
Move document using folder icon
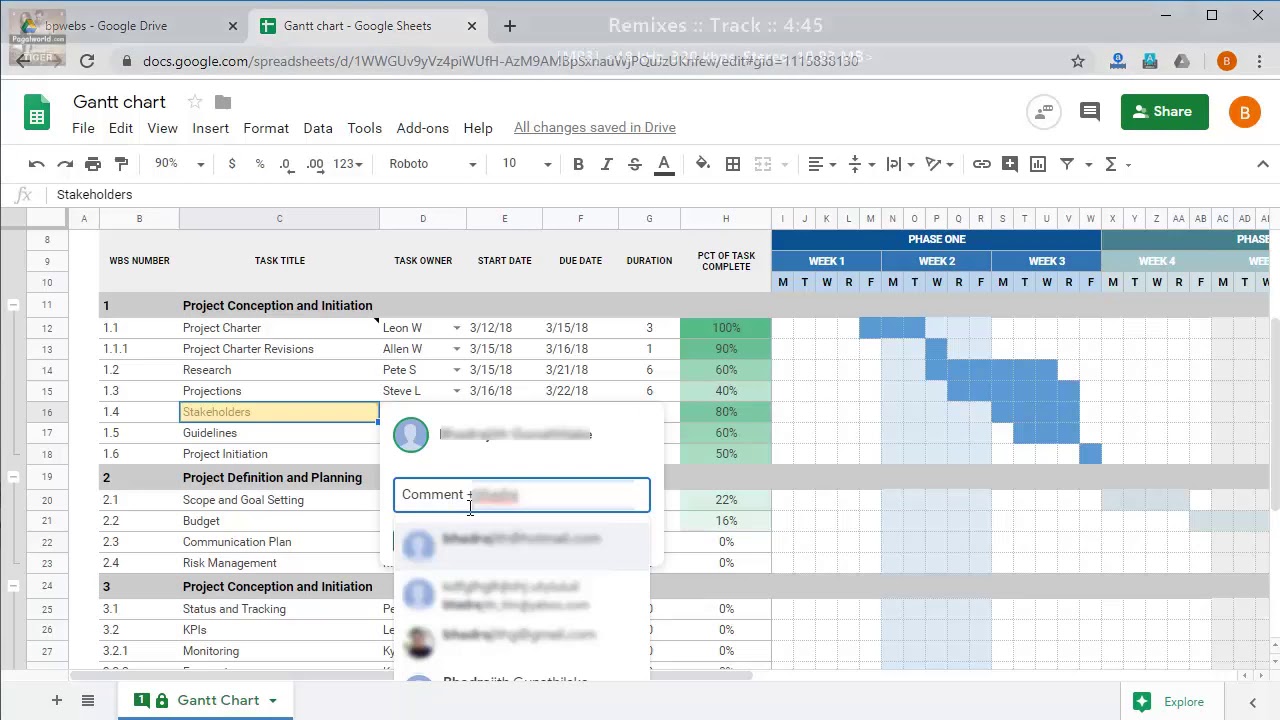pos(223,102)
